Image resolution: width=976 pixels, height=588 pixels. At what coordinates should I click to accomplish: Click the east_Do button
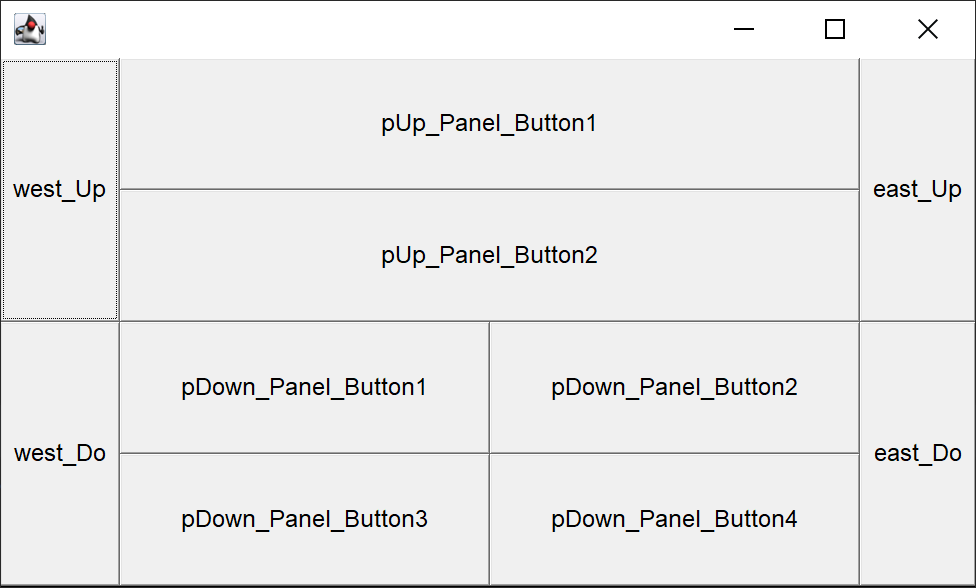[x=917, y=453]
